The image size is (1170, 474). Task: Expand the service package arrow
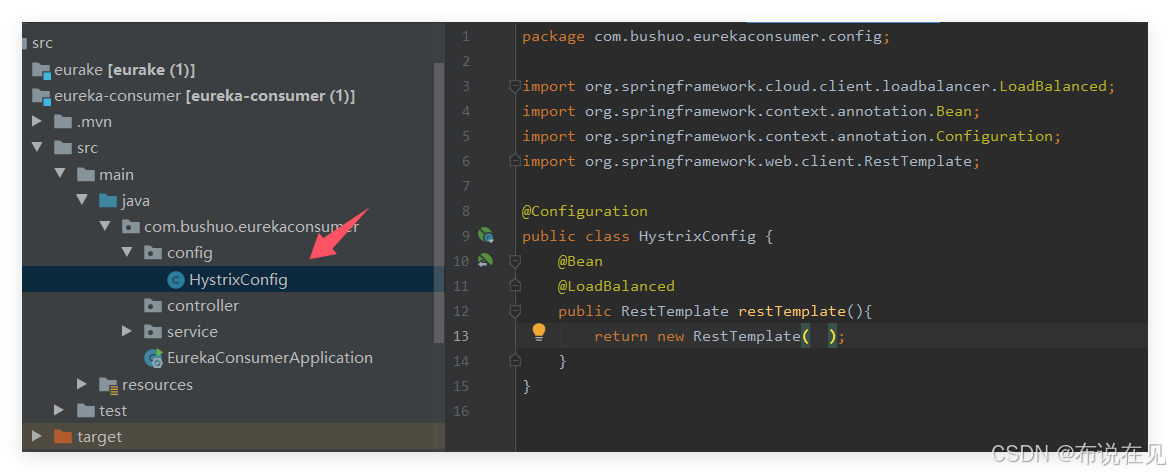[127, 331]
